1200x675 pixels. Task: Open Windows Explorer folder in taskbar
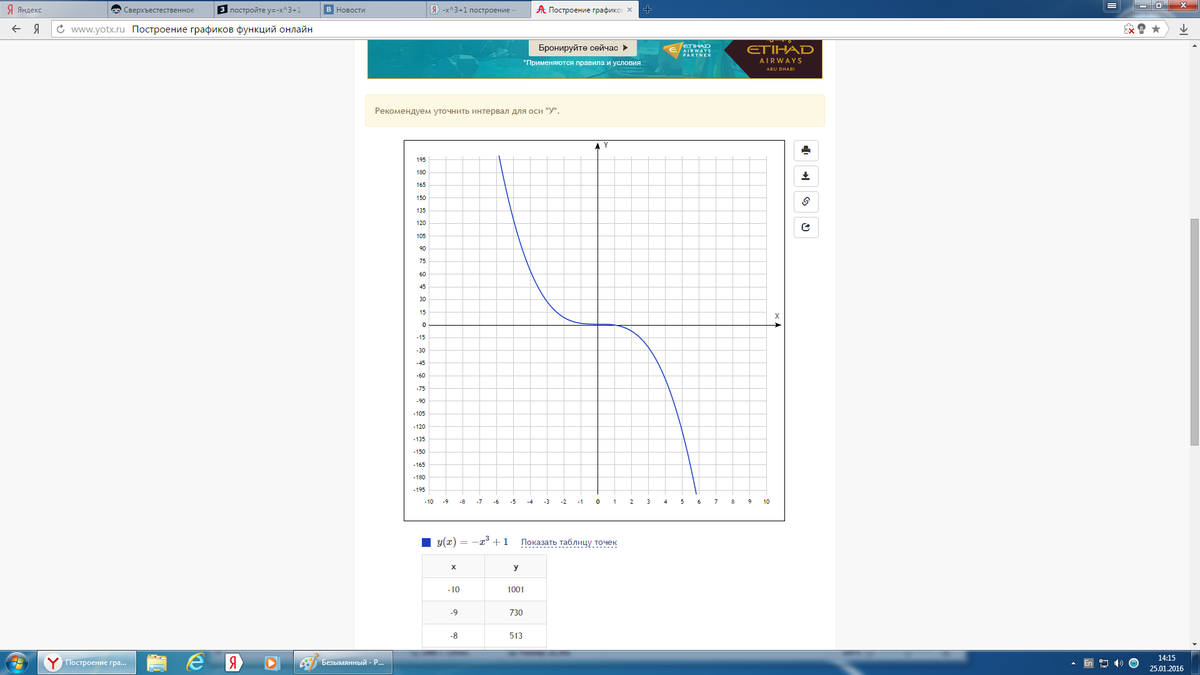point(157,662)
